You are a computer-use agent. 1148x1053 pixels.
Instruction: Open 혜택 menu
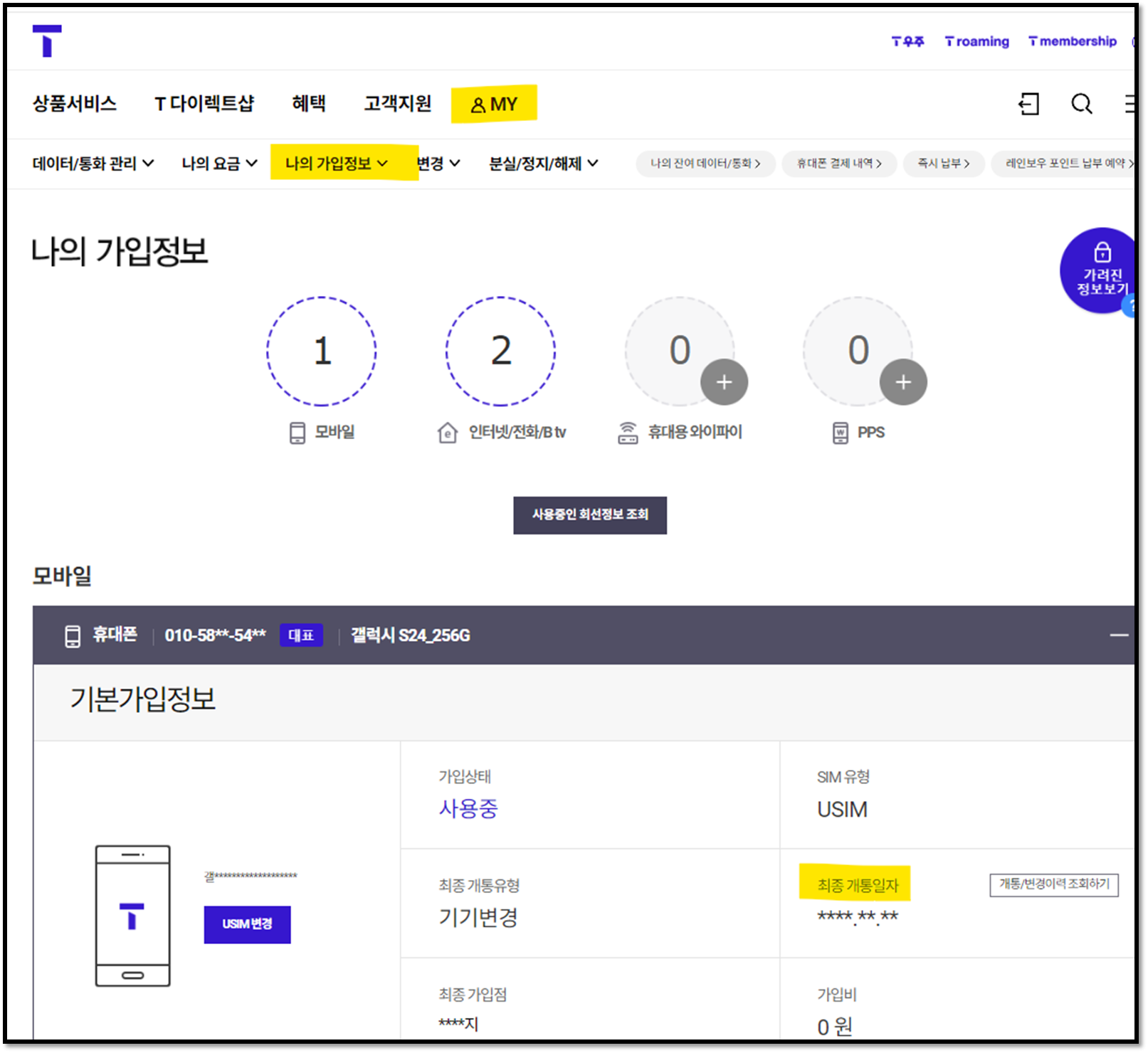pyautogui.click(x=309, y=104)
